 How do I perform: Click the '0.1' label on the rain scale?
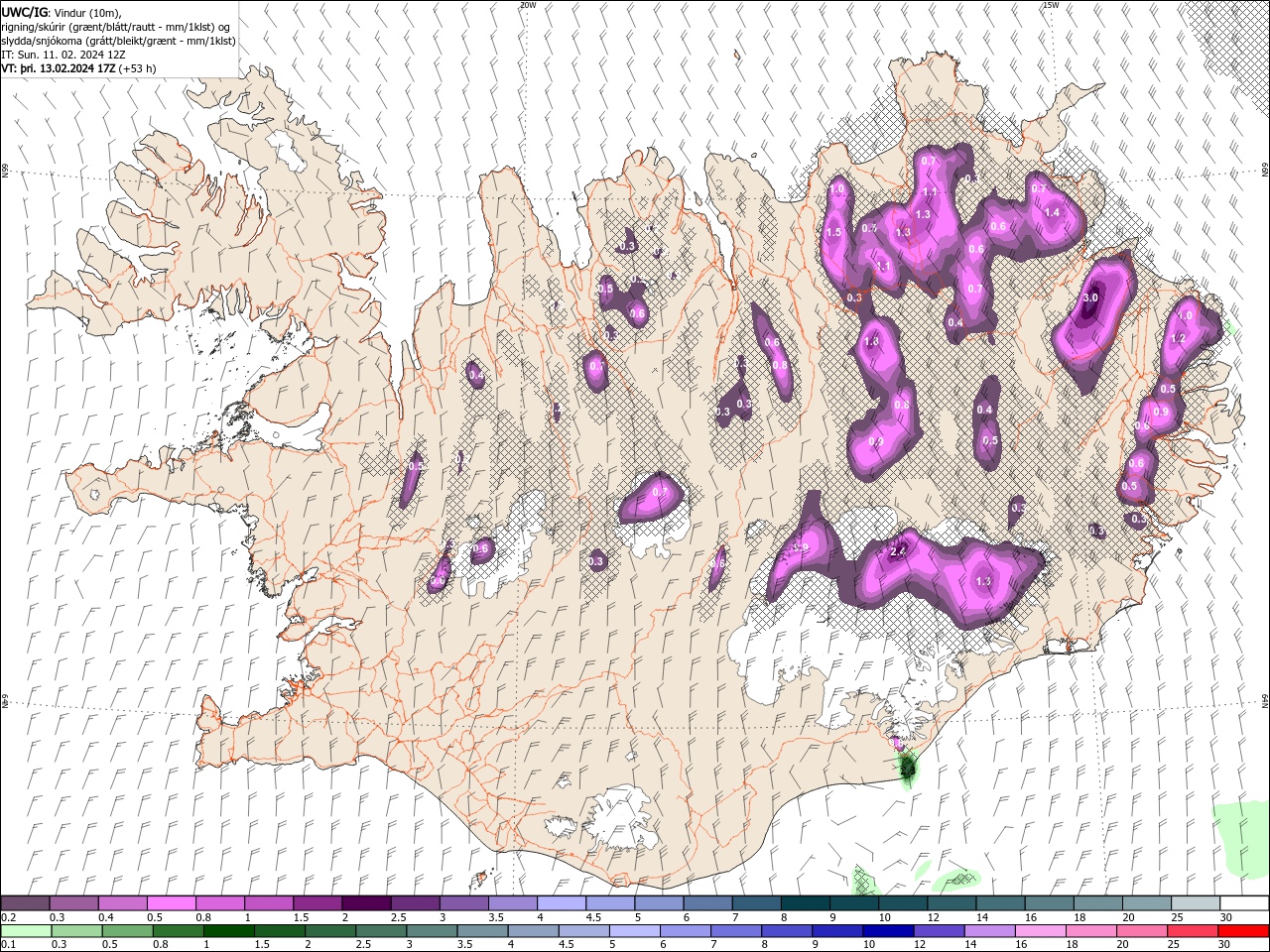click(x=9, y=945)
